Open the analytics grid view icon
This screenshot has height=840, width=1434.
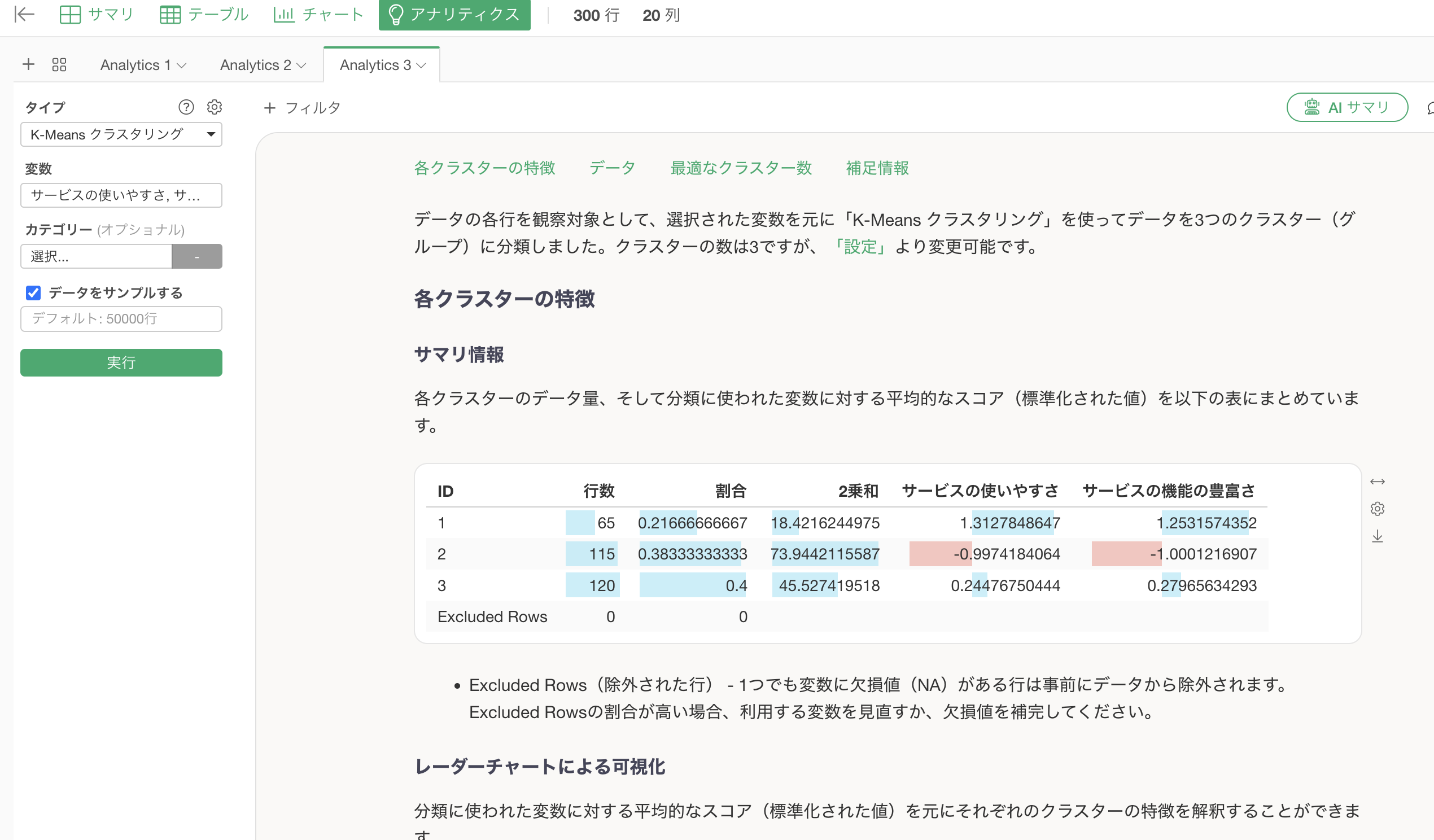[59, 64]
